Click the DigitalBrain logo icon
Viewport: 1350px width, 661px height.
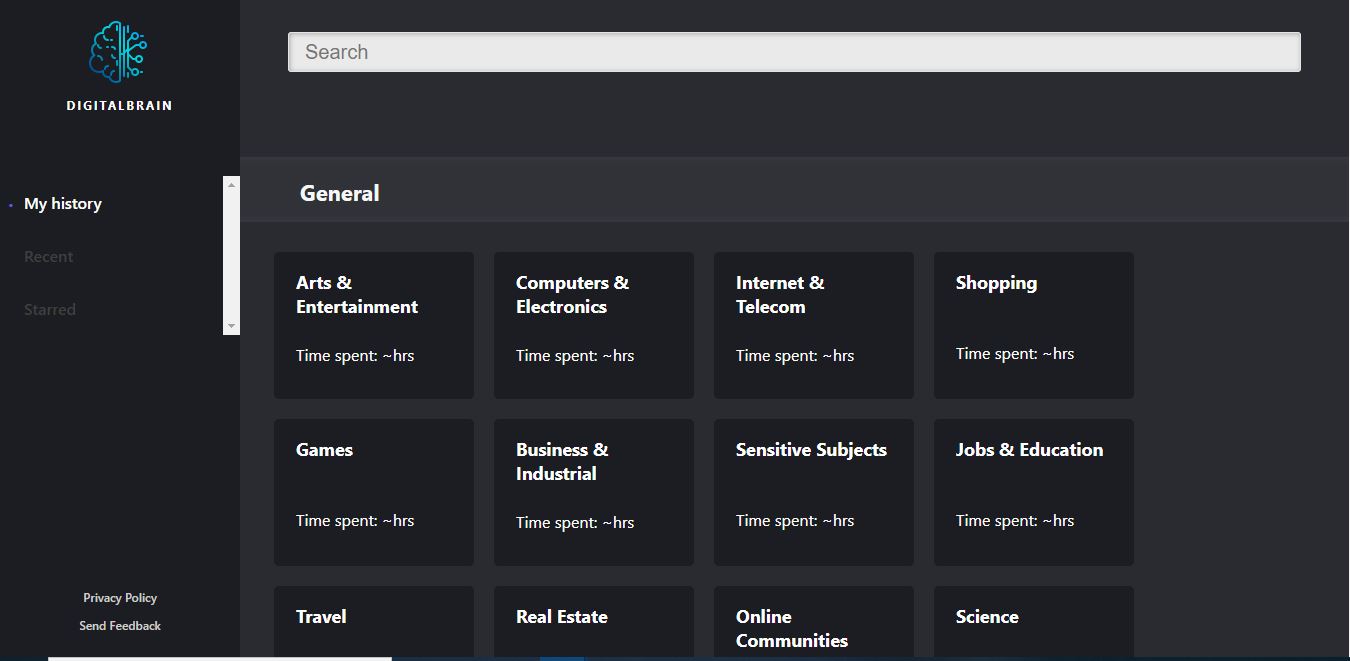point(119,52)
